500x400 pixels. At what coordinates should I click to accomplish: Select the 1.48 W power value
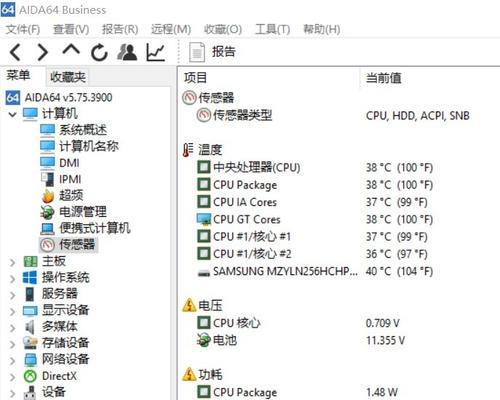pyautogui.click(x=382, y=392)
